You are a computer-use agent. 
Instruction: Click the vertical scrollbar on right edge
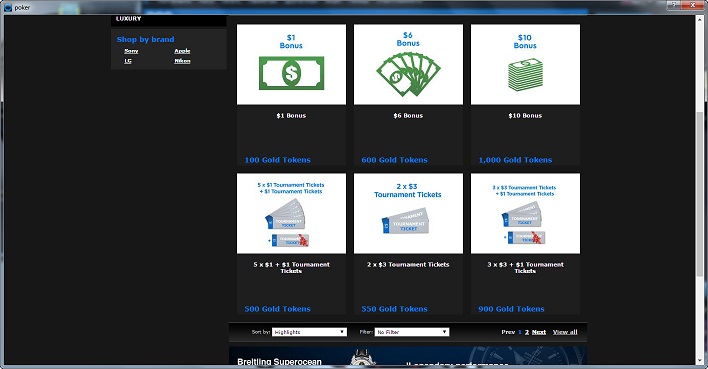700,190
